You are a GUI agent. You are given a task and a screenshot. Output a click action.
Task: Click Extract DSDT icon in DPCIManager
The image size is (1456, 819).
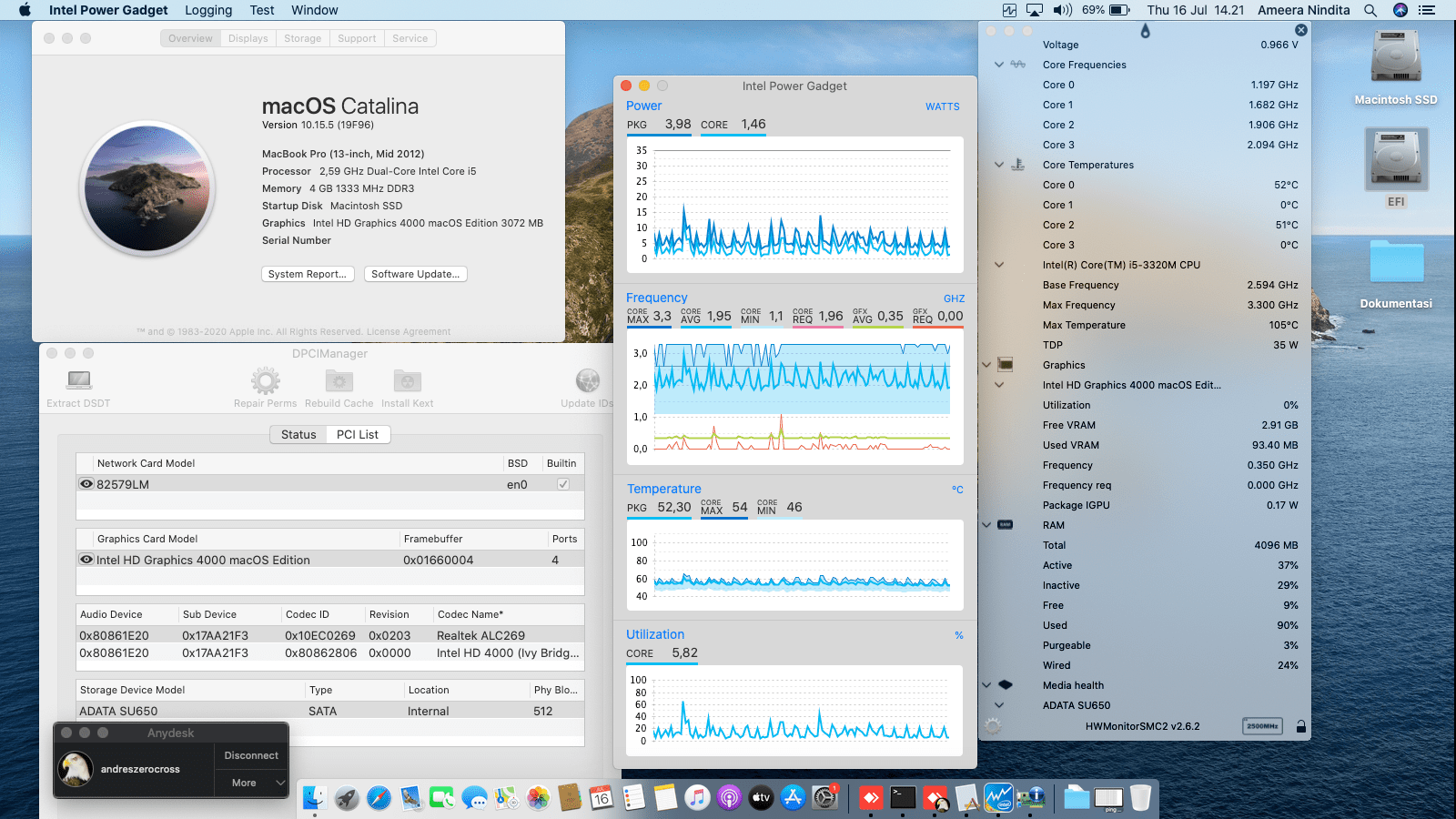tap(79, 380)
